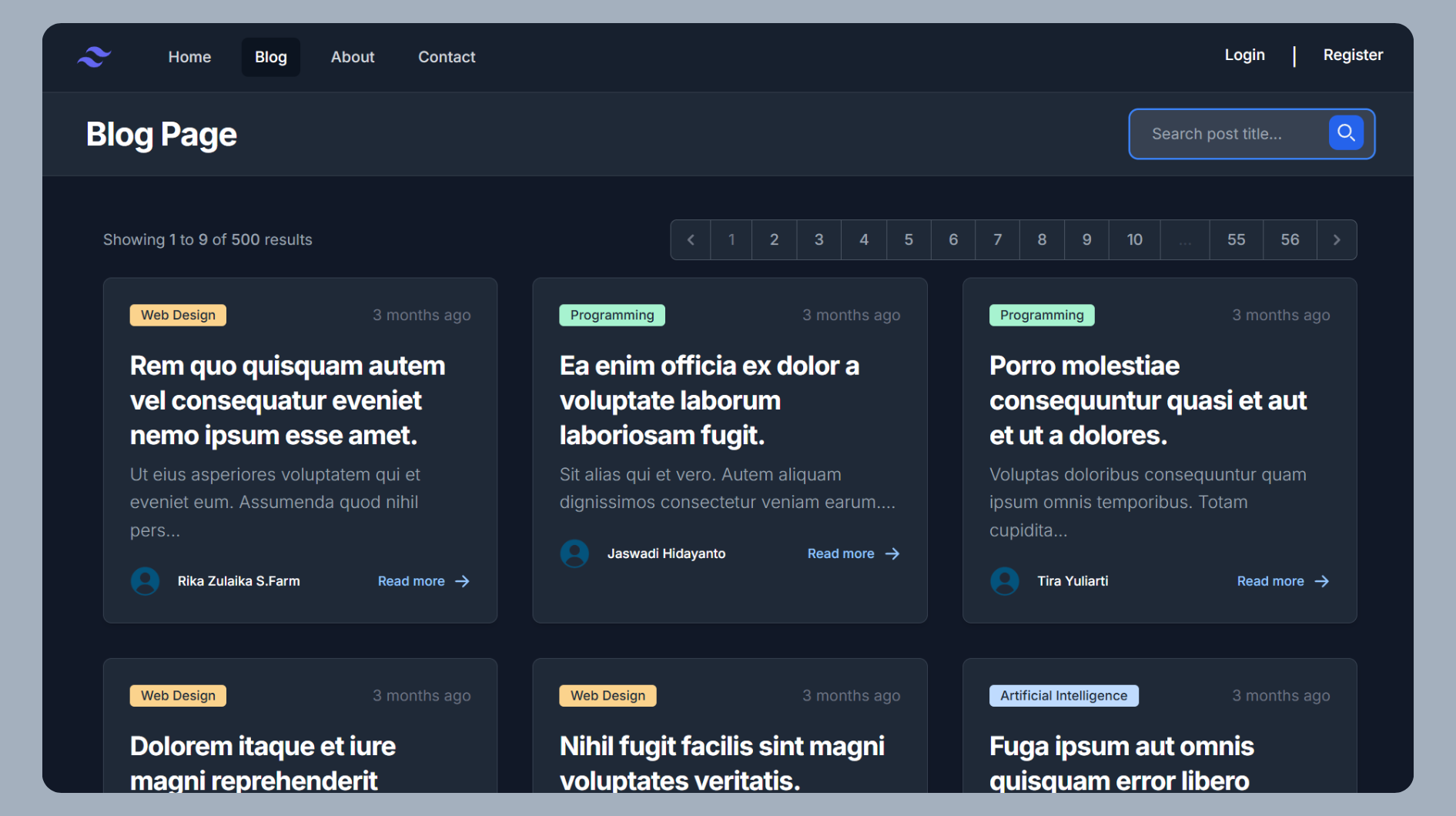This screenshot has width=1456, height=816.
Task: Click '3 months ago' on Rem quo post
Action: pyautogui.click(x=422, y=315)
